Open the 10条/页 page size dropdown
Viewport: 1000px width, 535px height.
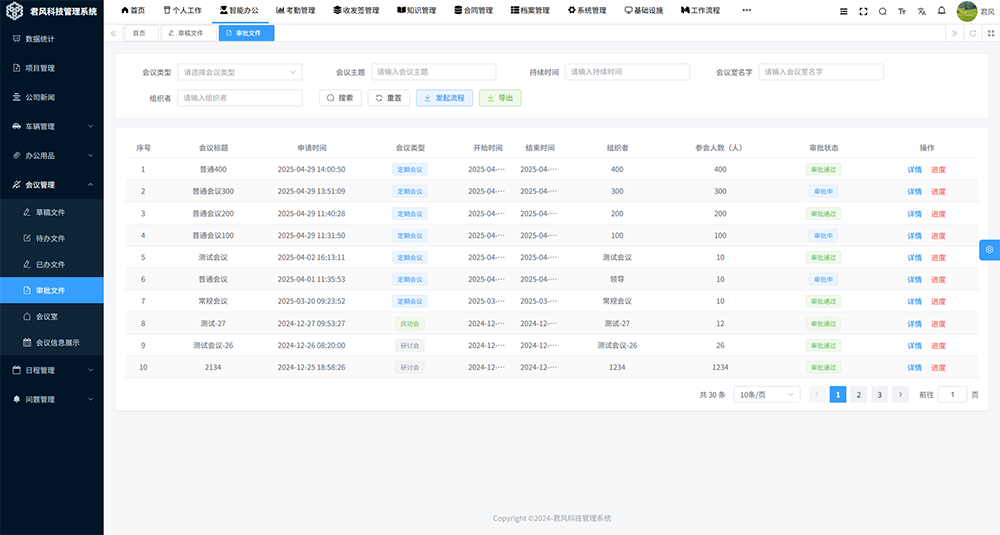click(x=767, y=395)
